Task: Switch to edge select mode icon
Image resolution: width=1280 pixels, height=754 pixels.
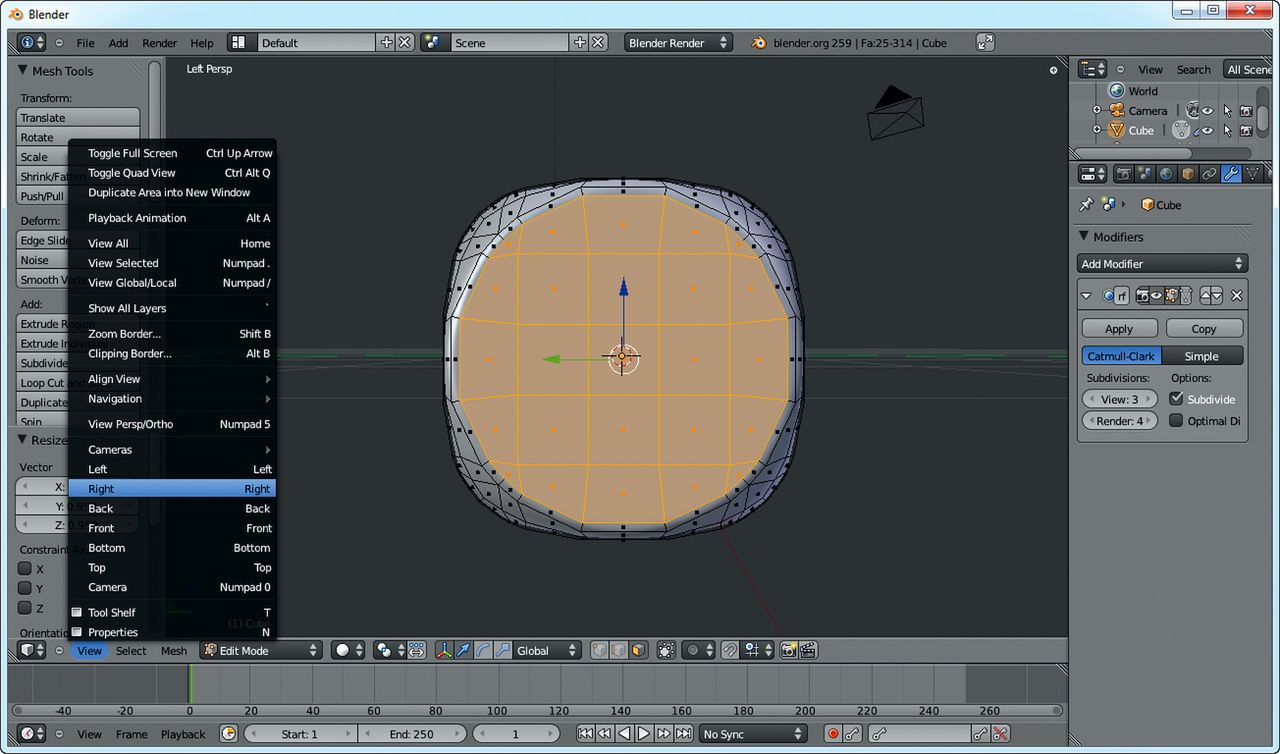Action: [x=619, y=650]
